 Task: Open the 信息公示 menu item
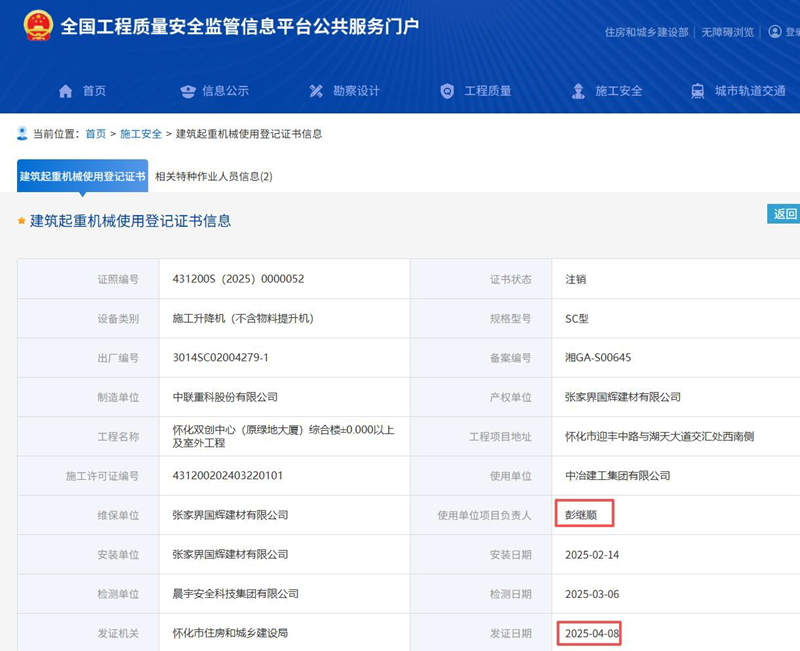[225, 91]
